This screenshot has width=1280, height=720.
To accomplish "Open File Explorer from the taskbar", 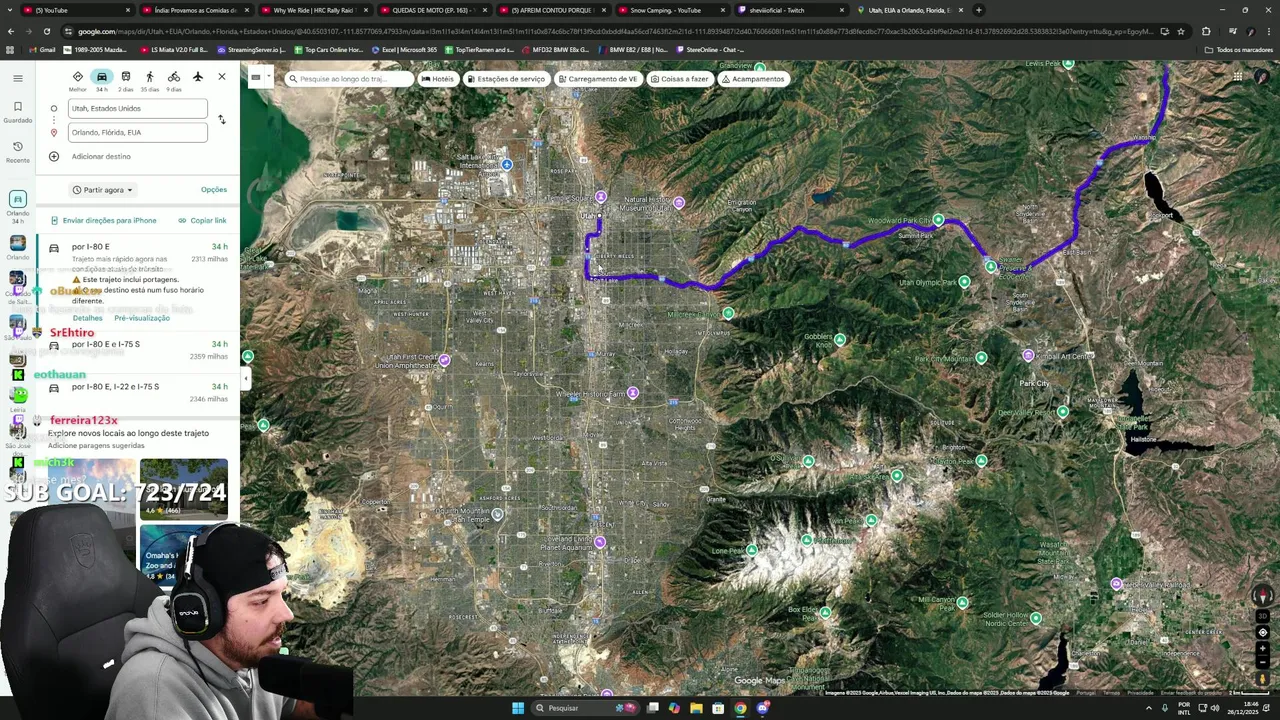I will tap(696, 708).
